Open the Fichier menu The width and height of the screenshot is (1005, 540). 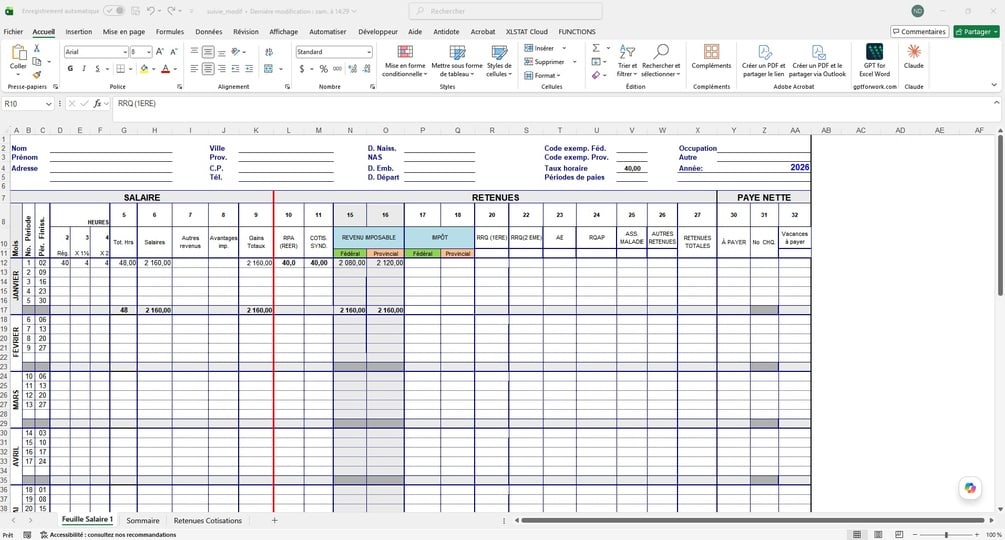(13, 31)
